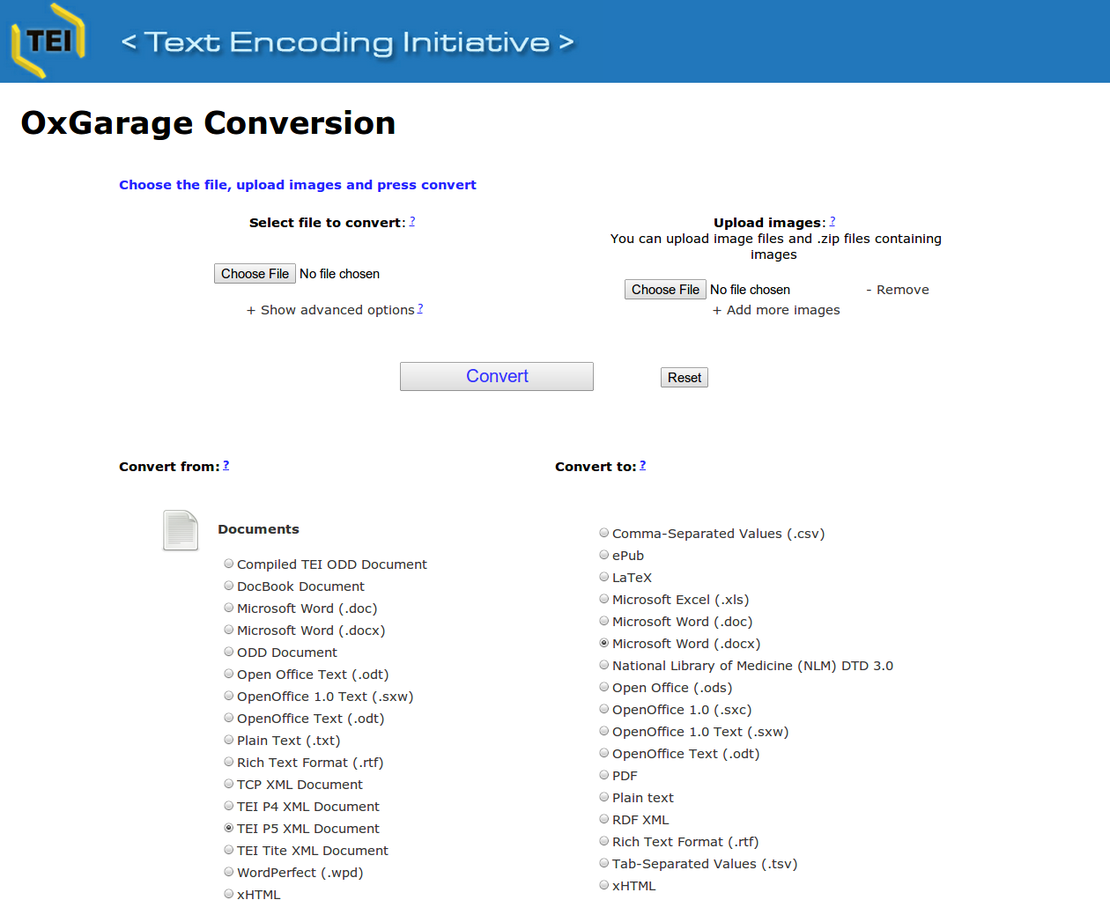Expand Show advanced options
The image size is (1110, 900).
click(331, 310)
